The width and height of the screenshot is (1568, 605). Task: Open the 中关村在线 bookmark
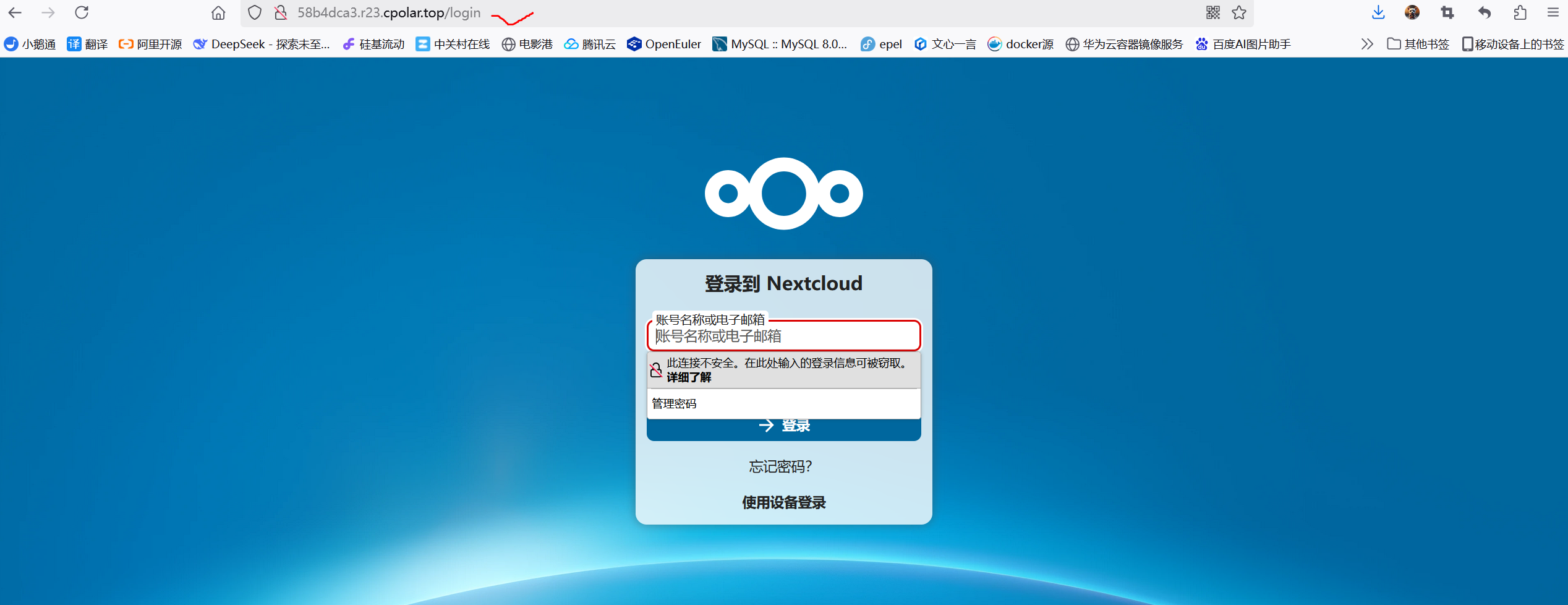(453, 44)
